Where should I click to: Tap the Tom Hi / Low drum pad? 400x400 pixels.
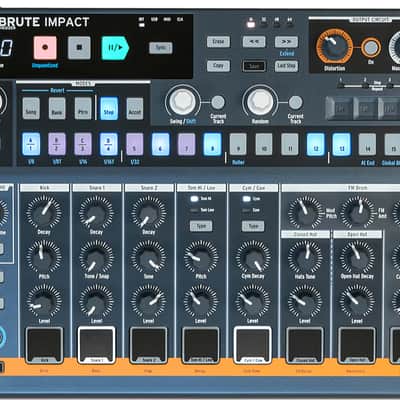(201, 345)
